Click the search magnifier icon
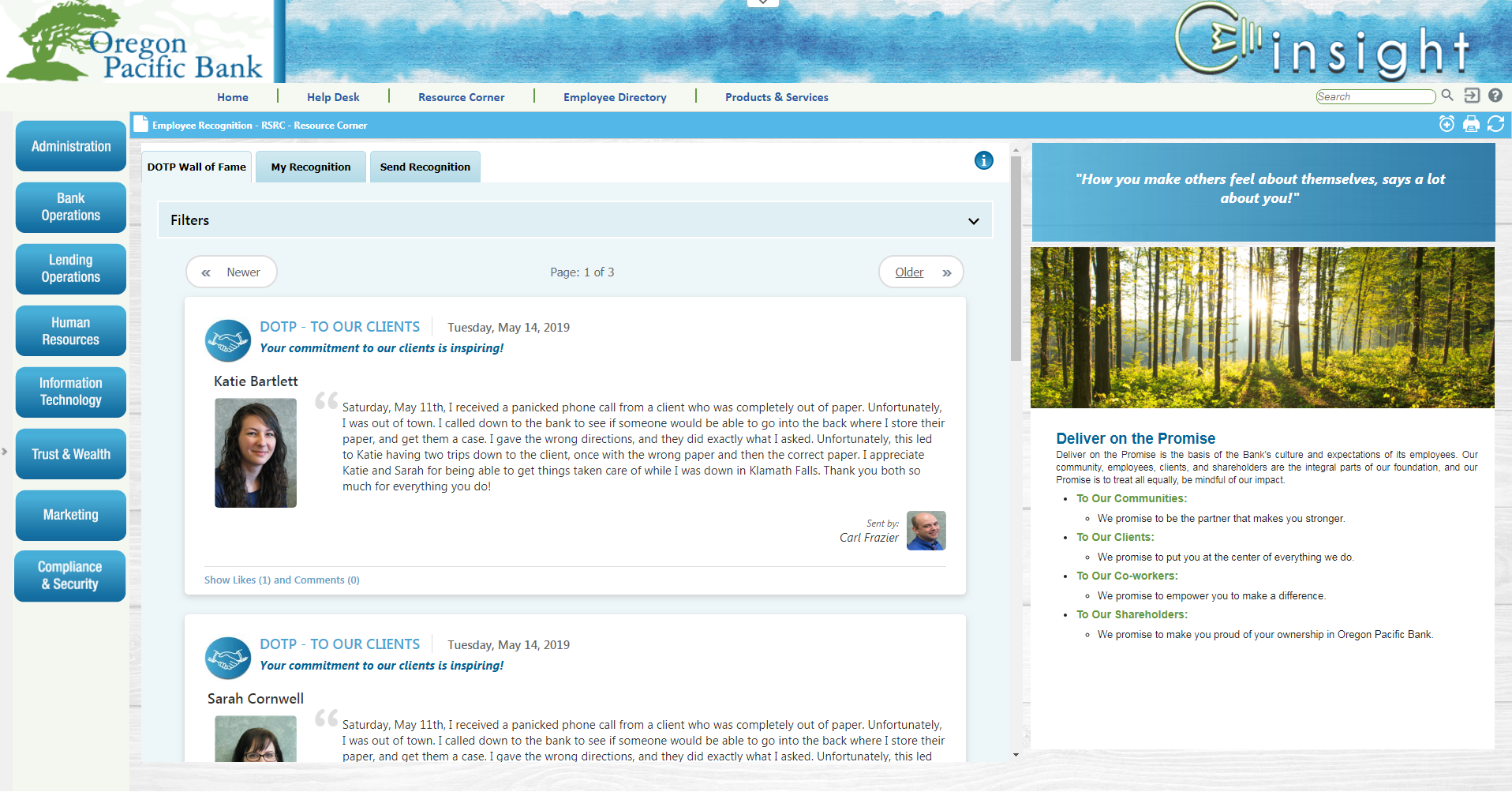Viewport: 1512px width, 792px height. click(1447, 96)
